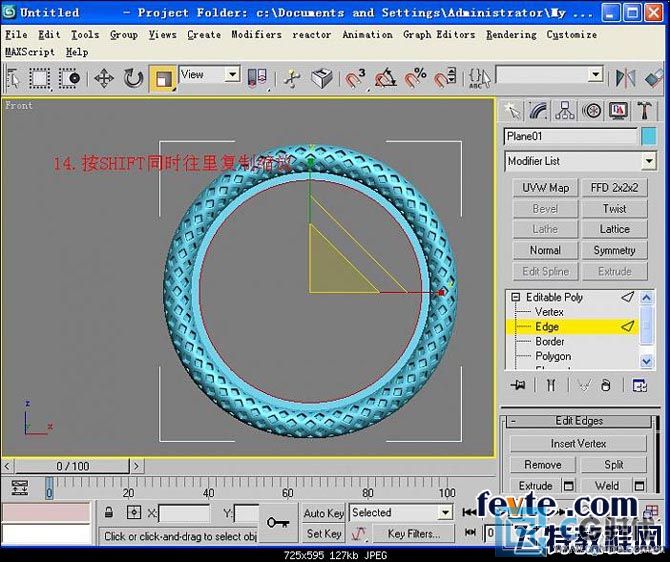Click the Mirror tool icon
Image resolution: width=670 pixels, height=562 pixels.
(625, 79)
